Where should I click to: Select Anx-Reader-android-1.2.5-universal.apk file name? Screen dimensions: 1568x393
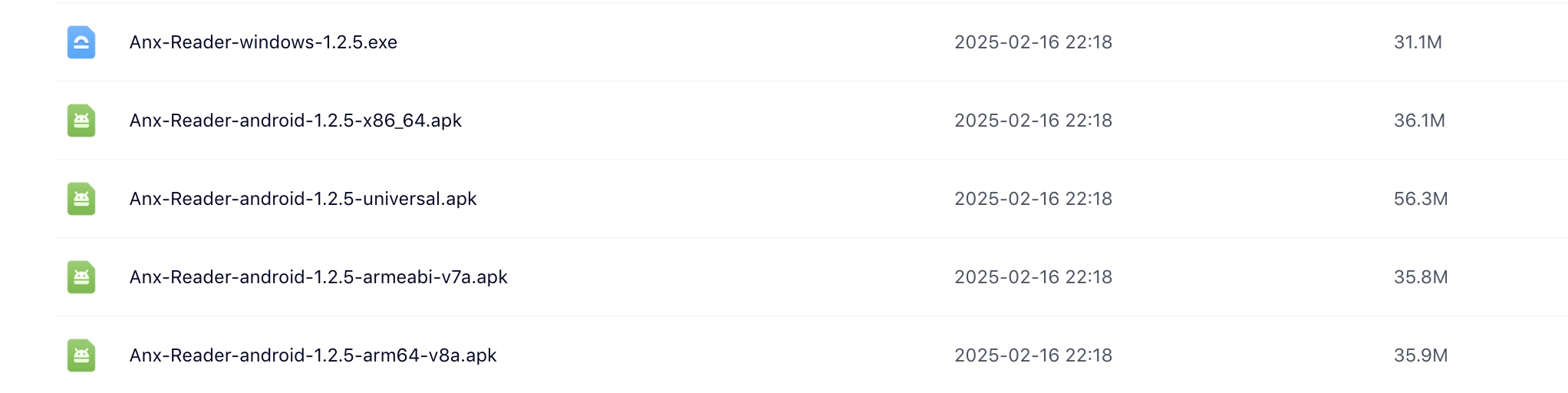(x=303, y=199)
